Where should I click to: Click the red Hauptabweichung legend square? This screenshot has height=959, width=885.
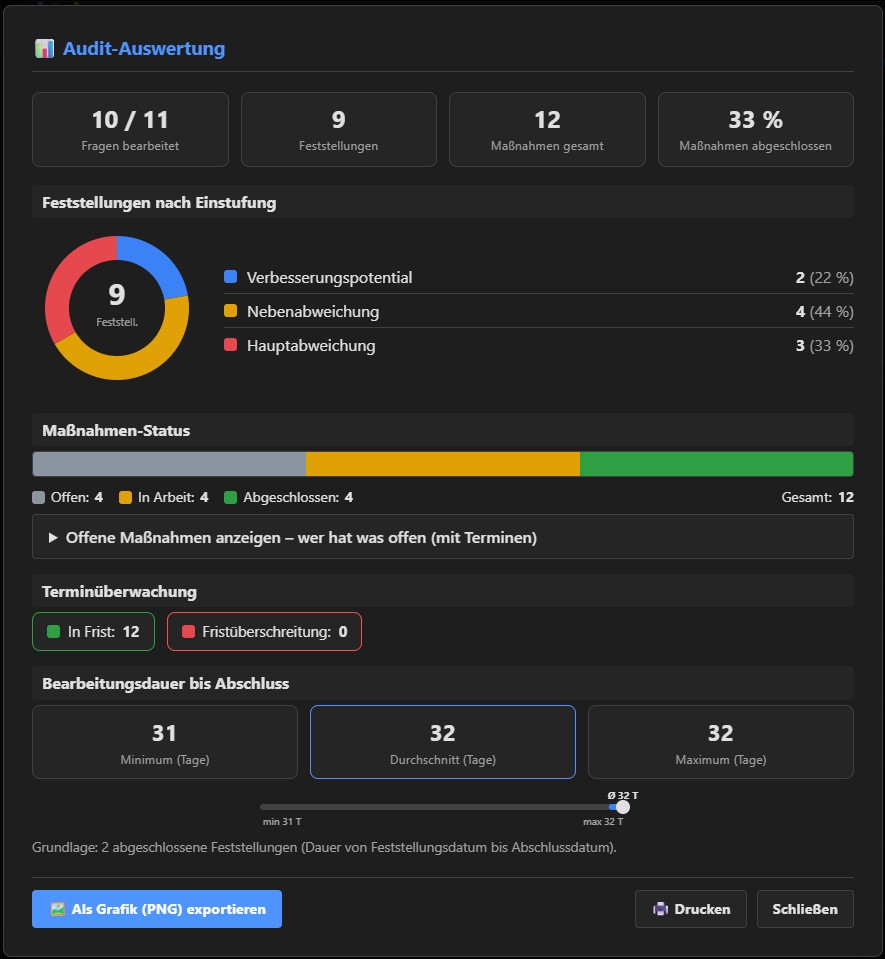[x=231, y=345]
